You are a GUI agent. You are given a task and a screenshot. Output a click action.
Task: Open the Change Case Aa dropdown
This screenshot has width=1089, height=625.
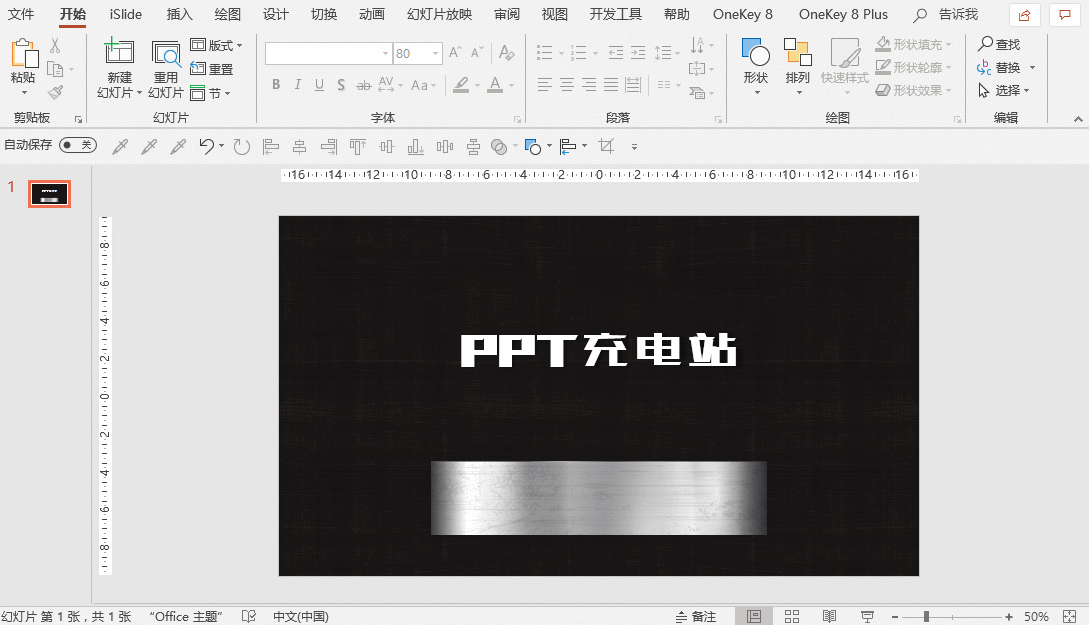tap(423, 85)
